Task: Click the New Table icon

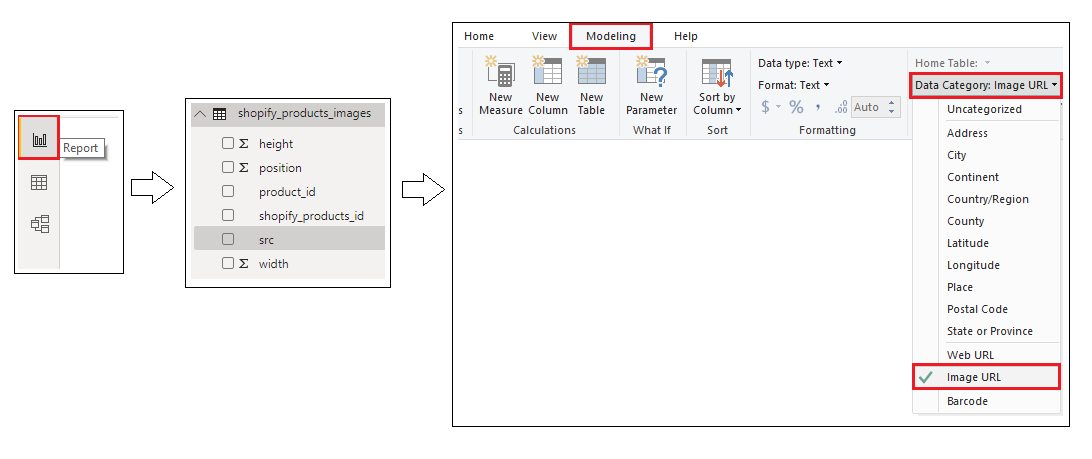Action: [591, 87]
